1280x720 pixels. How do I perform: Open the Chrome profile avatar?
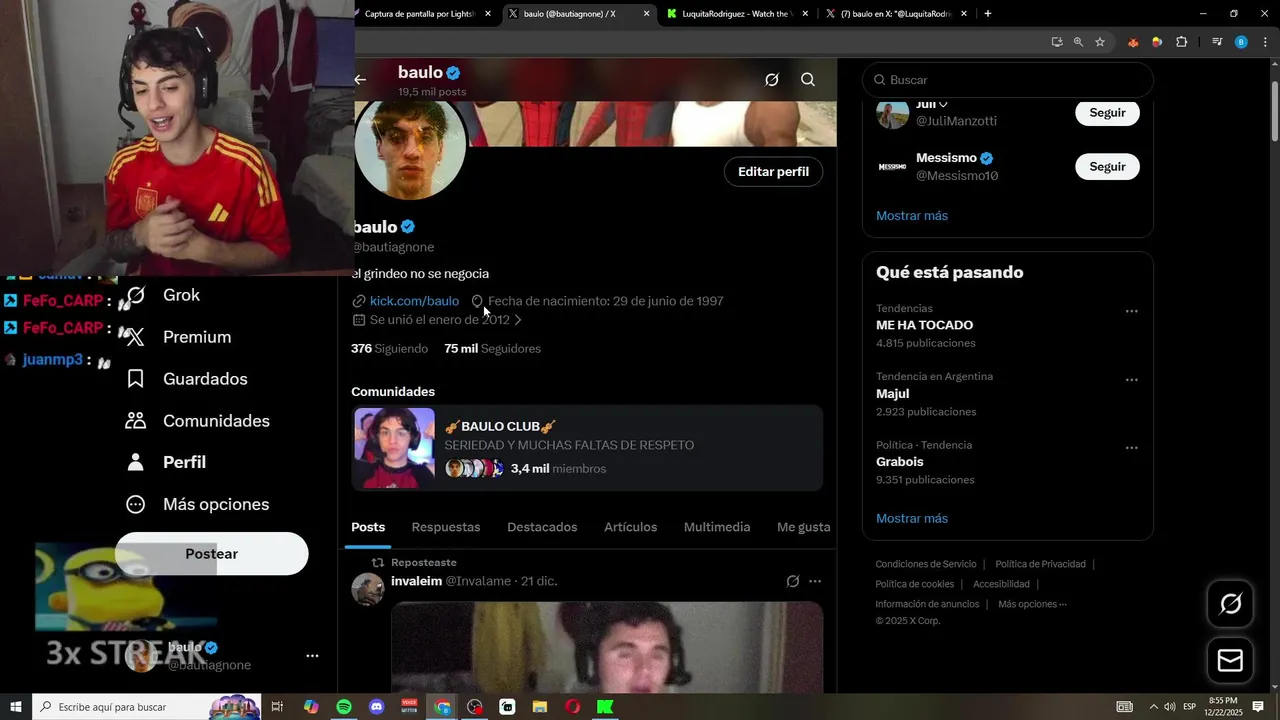coord(1241,42)
